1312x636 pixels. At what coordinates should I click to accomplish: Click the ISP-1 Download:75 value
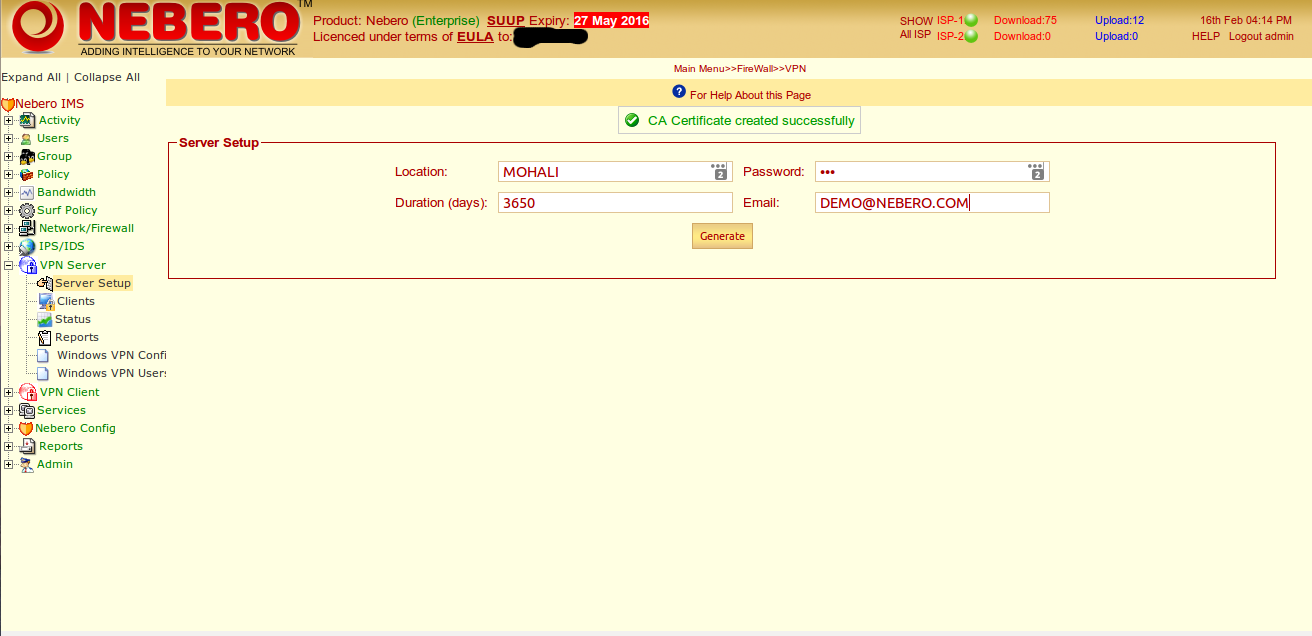1025,20
